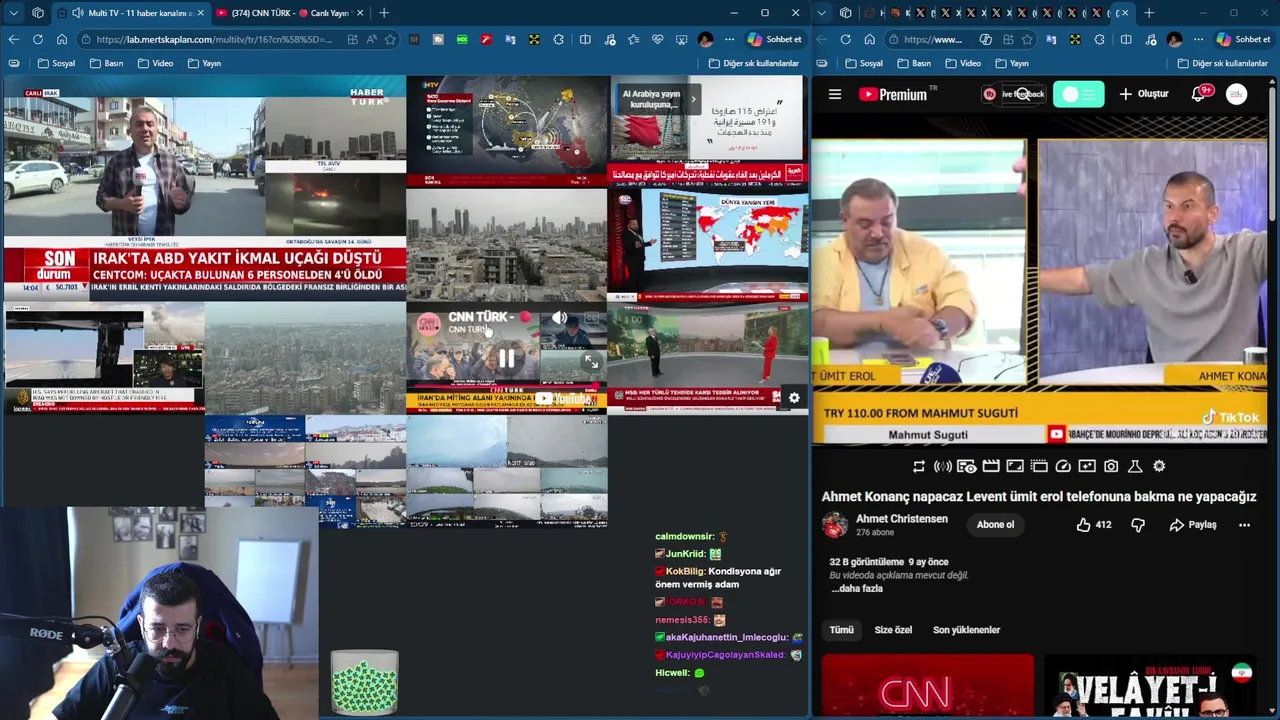Open extensions puzzle icon in left browser

(558, 39)
